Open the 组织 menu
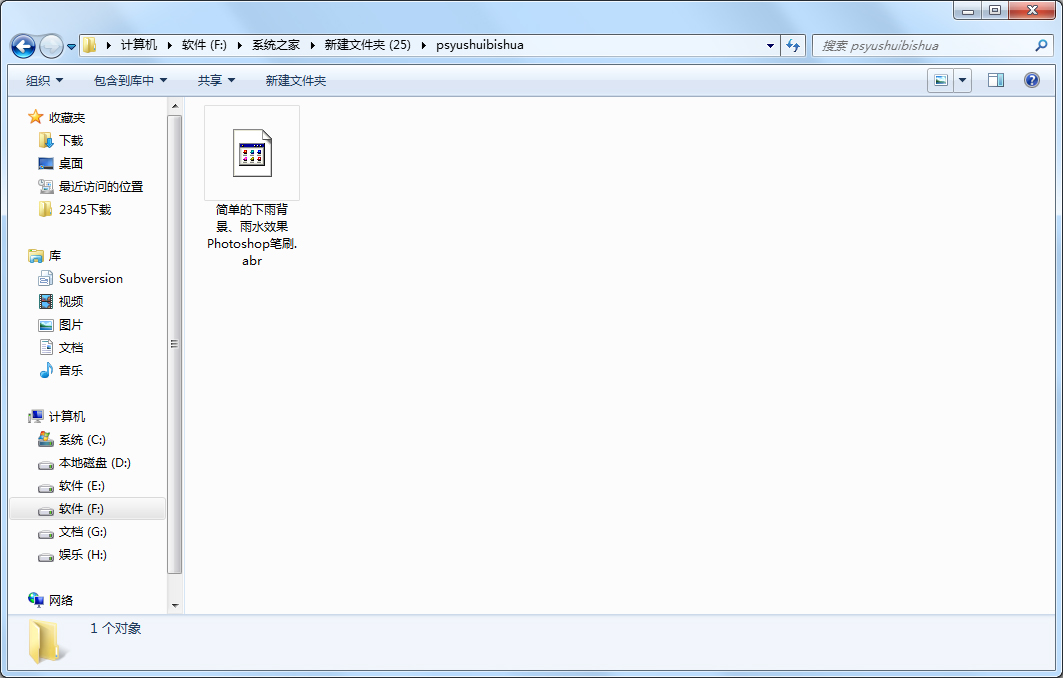 [44, 80]
